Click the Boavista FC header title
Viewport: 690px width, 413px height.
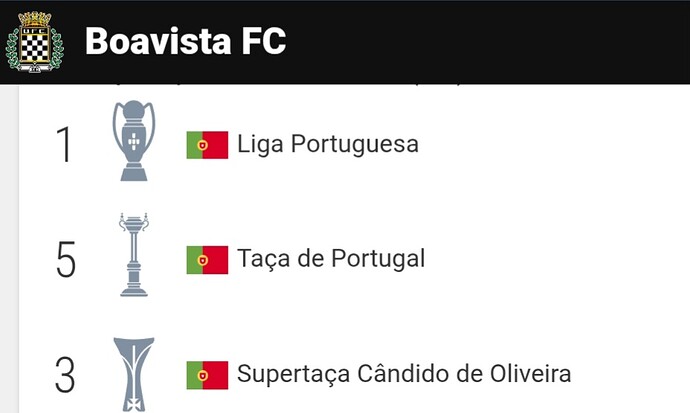click(186, 41)
